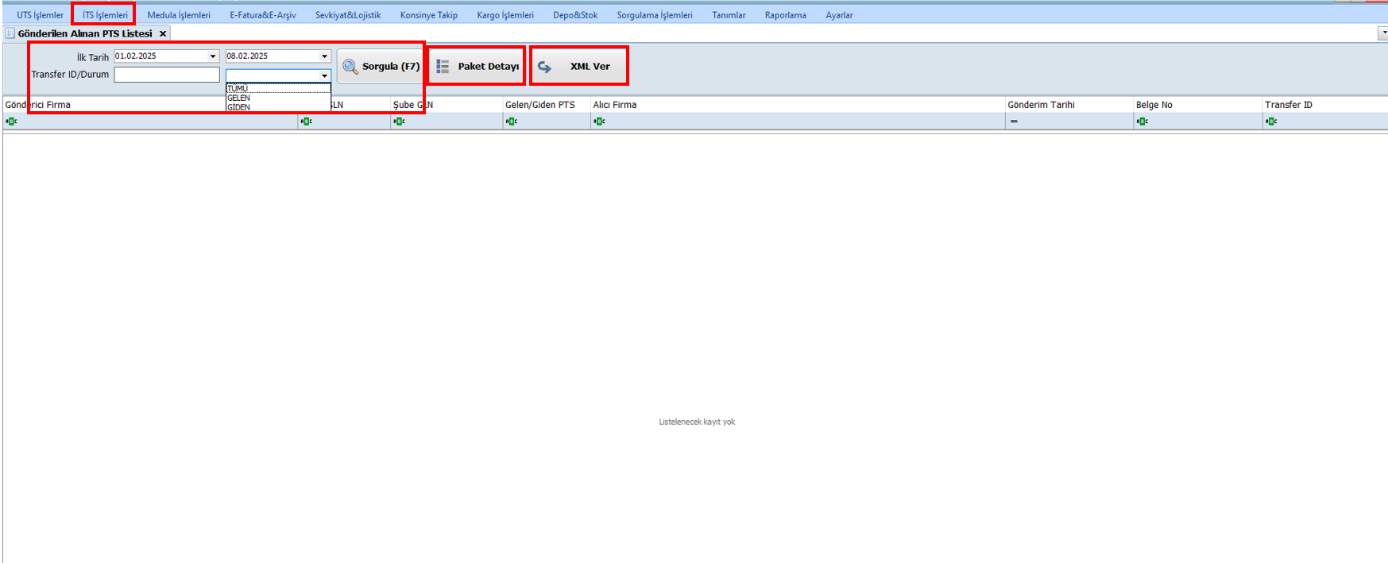Viewport: 1388px width, 563px height.
Task: Open the end date picker showing 08.02.2025
Action: coord(324,57)
